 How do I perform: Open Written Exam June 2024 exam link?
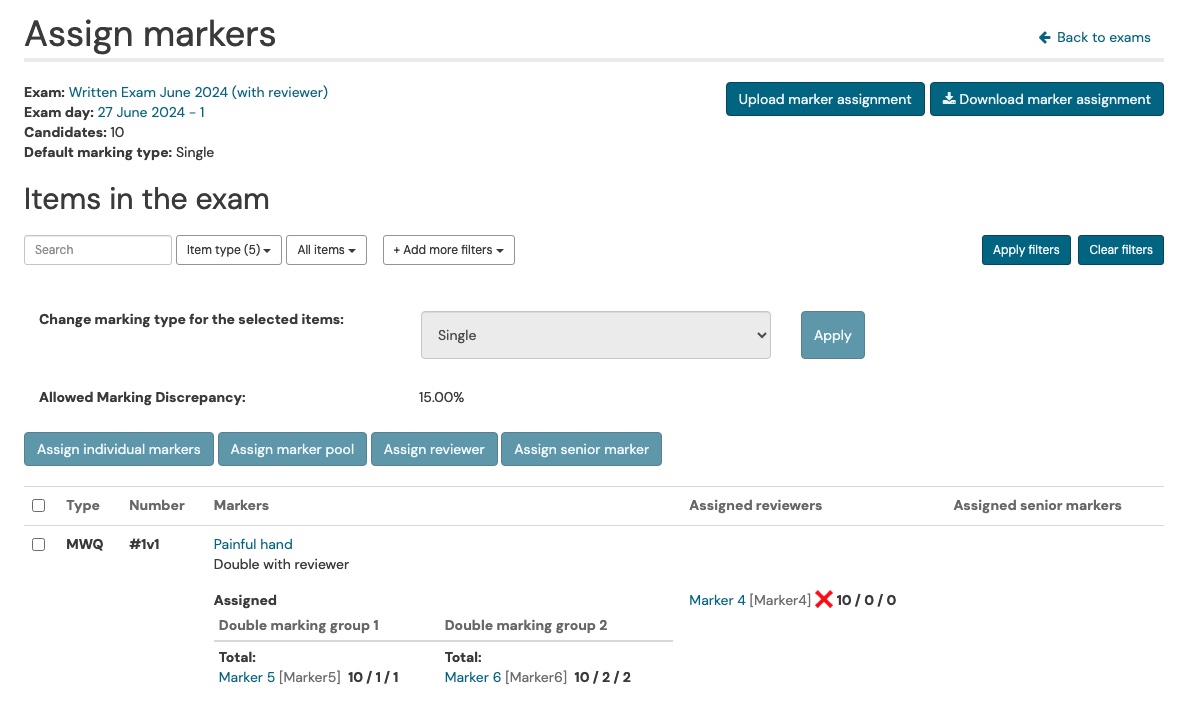click(x=198, y=92)
